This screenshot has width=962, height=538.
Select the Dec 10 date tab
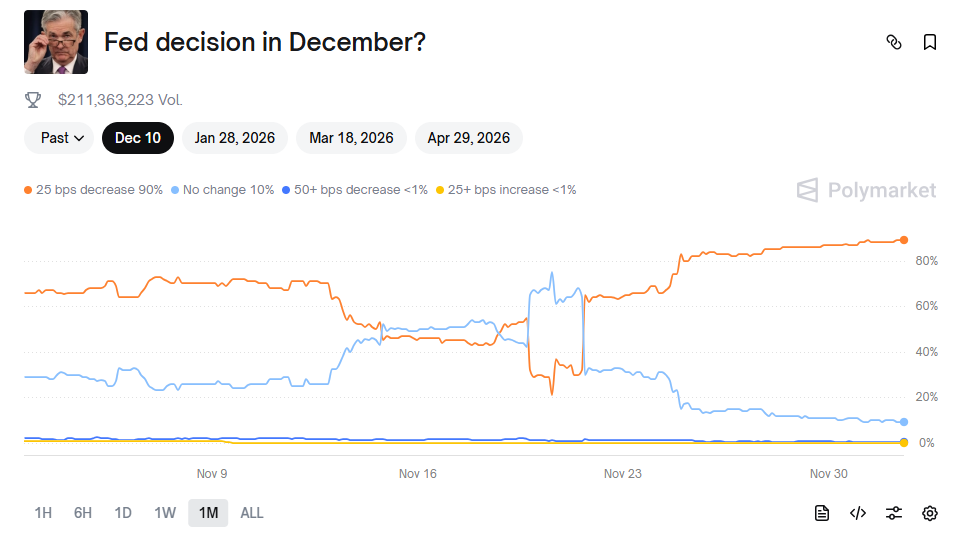pyautogui.click(x=138, y=138)
